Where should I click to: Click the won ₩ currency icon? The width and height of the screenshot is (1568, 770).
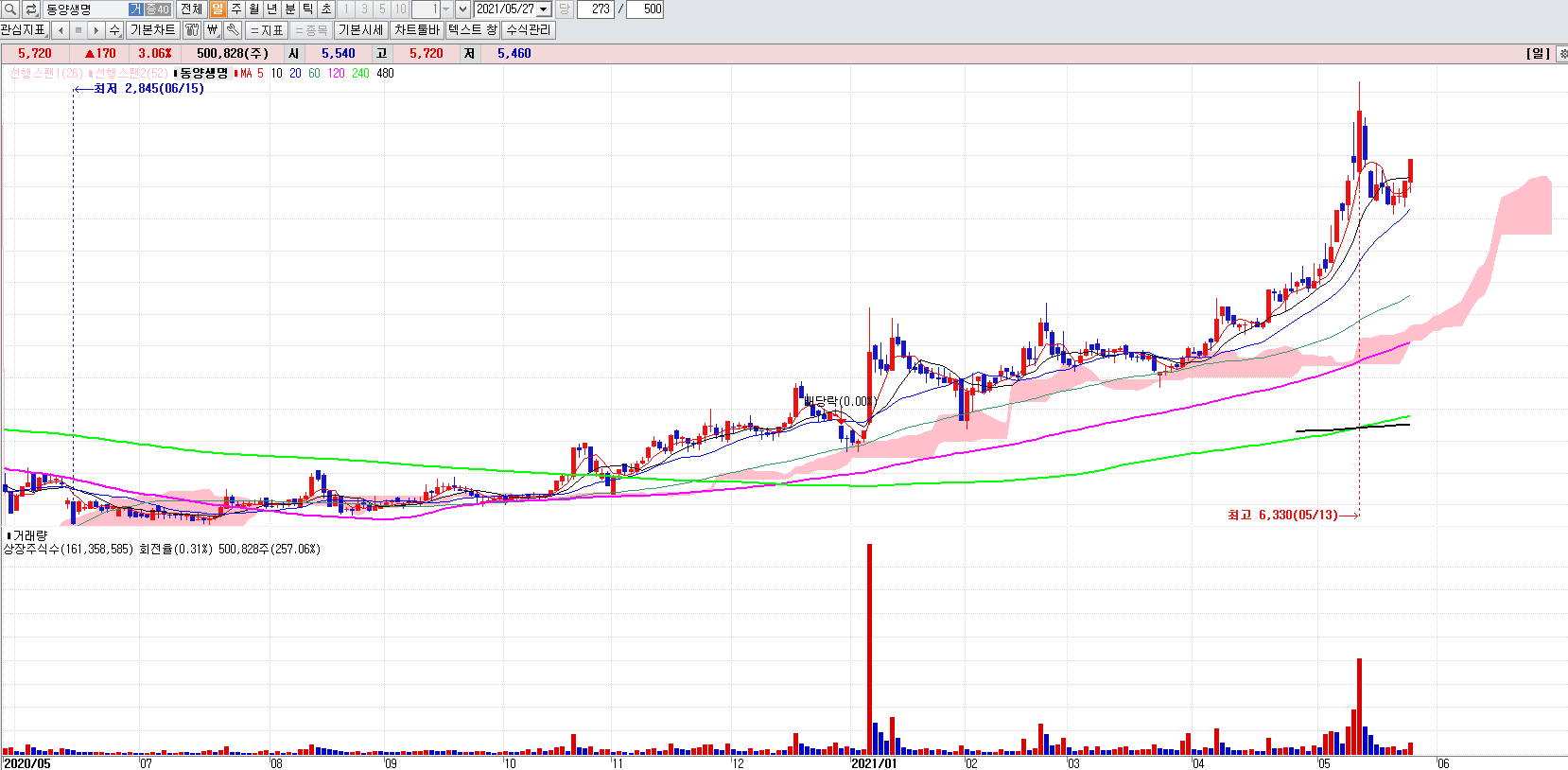pyautogui.click(x=213, y=30)
